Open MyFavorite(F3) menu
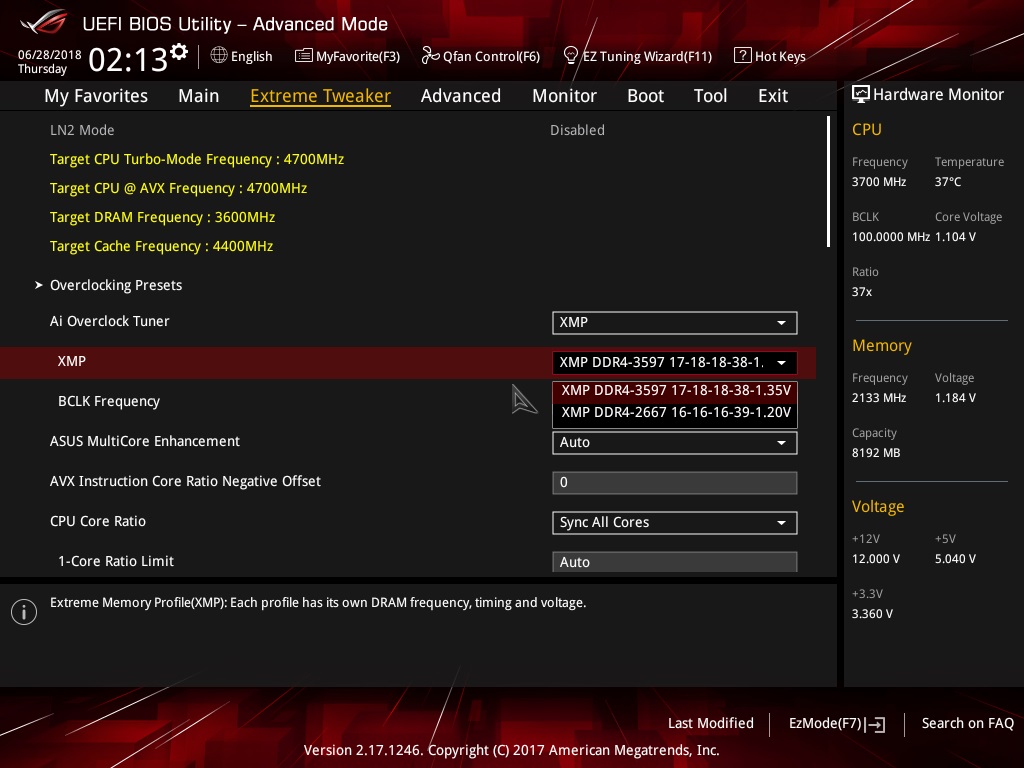Viewport: 1024px width, 768px height. 347,56
